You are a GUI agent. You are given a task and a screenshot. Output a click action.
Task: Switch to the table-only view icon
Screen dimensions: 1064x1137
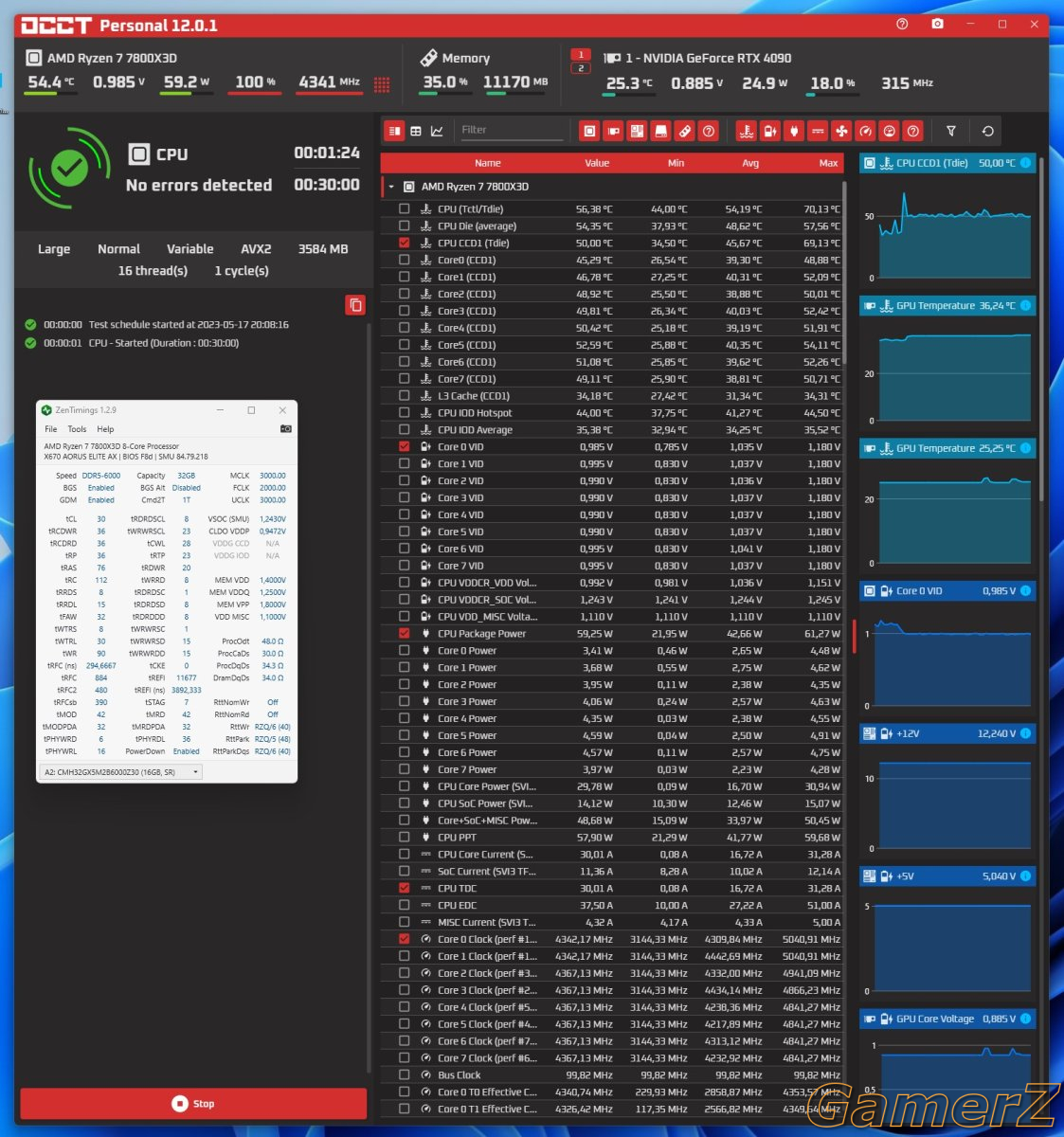(x=416, y=131)
